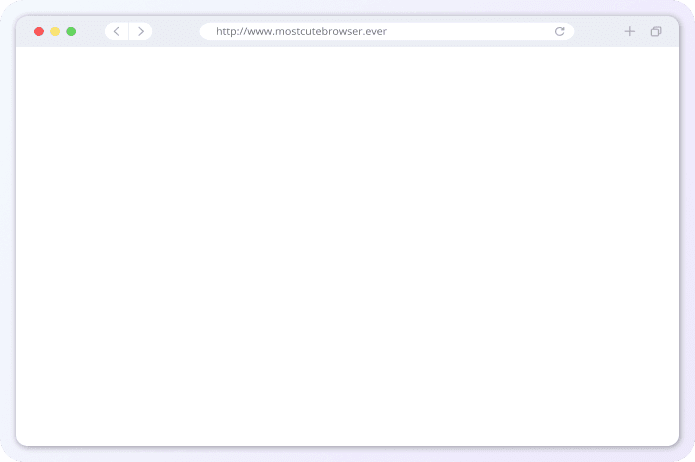Close the window with the red button
The image size is (695, 462).
39,31
